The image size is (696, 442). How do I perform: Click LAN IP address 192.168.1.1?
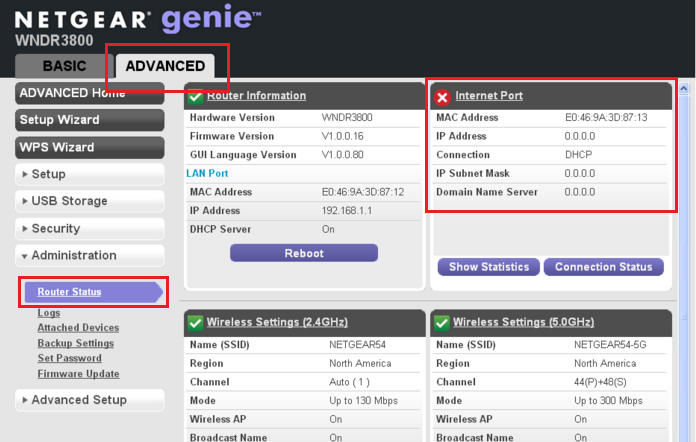347,210
